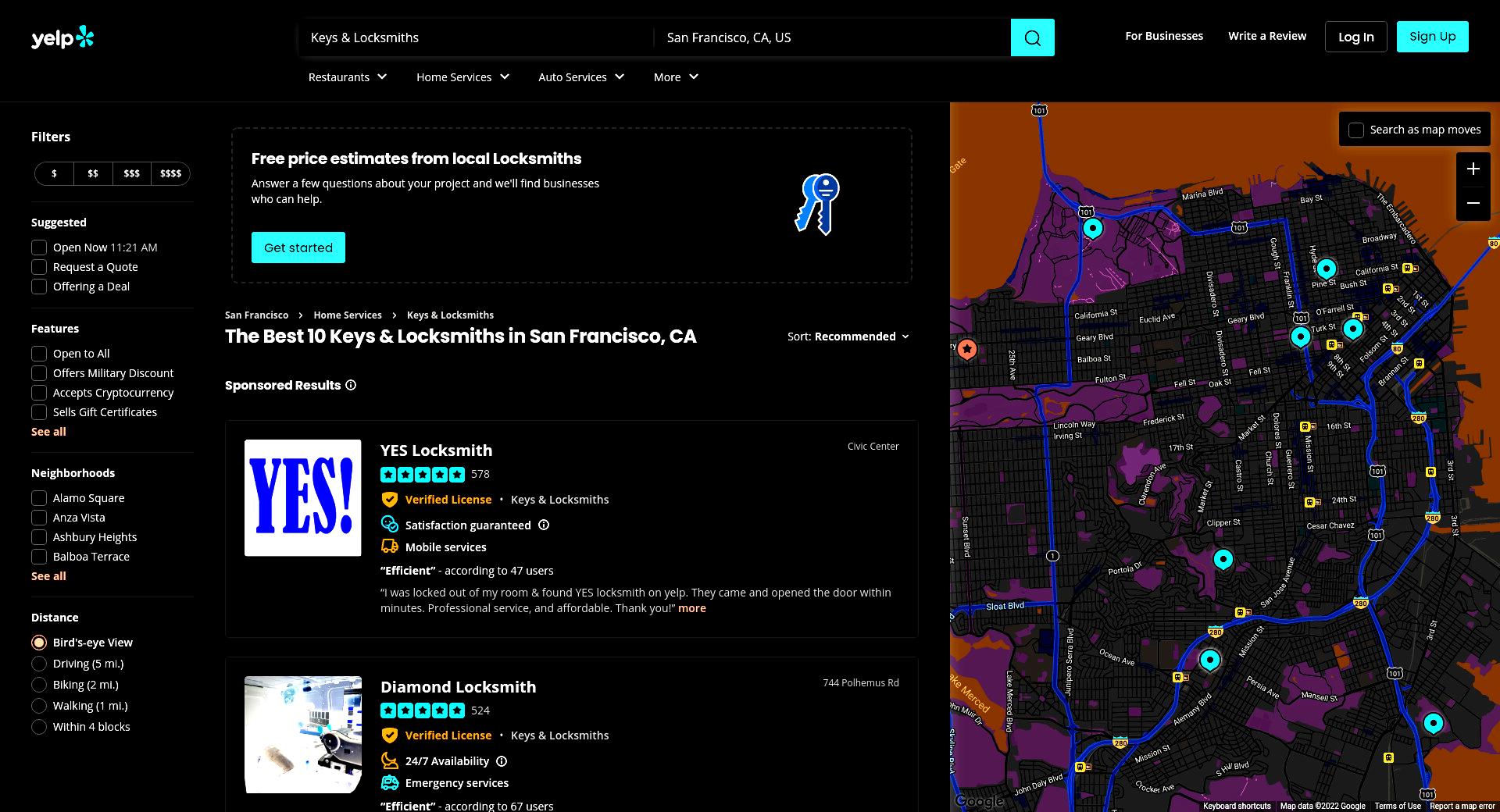This screenshot has height=812, width=1500.
Task: Check Accepts Cryptocurrency filter
Action: tap(39, 393)
